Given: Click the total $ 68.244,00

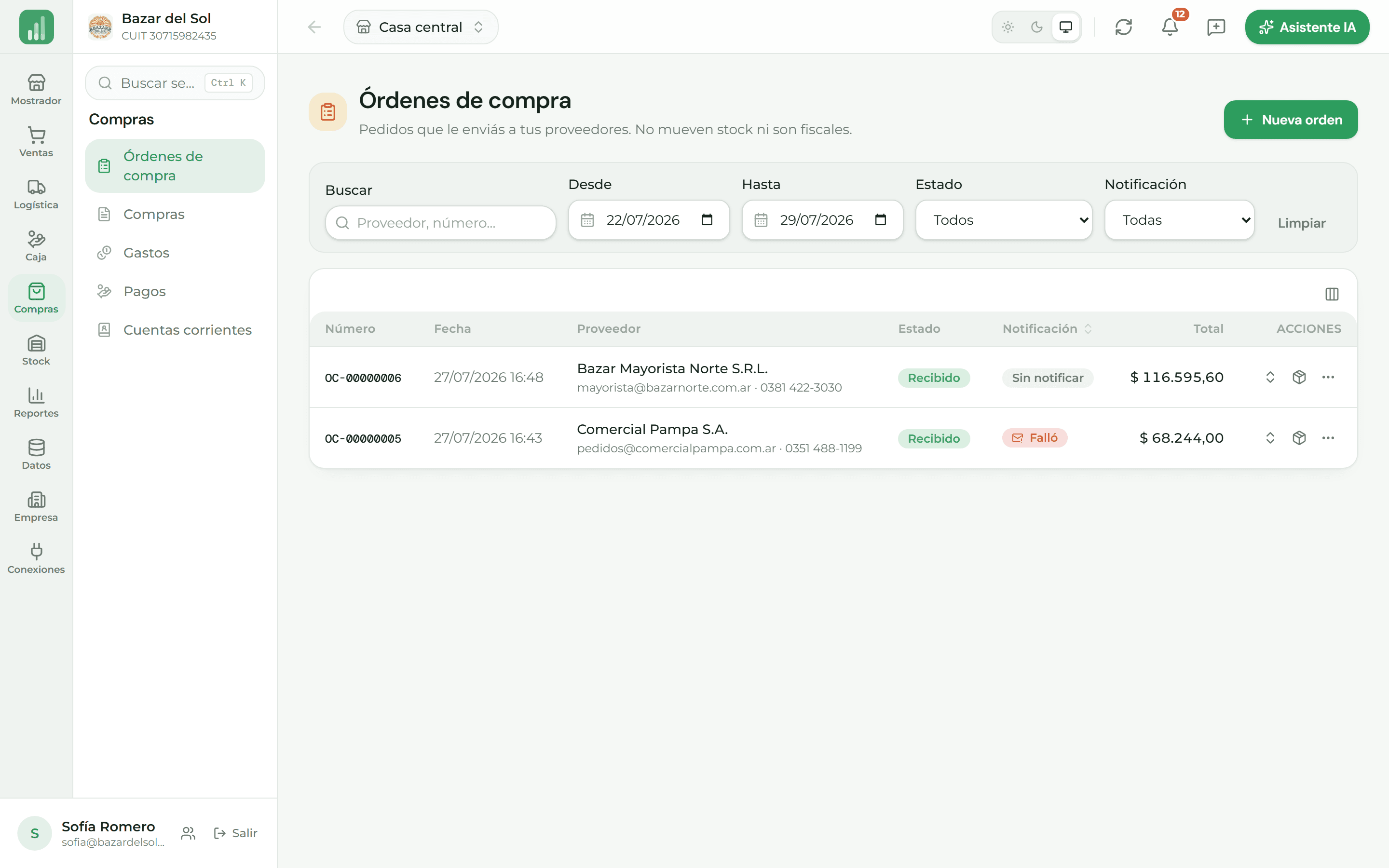Looking at the screenshot, I should [1181, 438].
